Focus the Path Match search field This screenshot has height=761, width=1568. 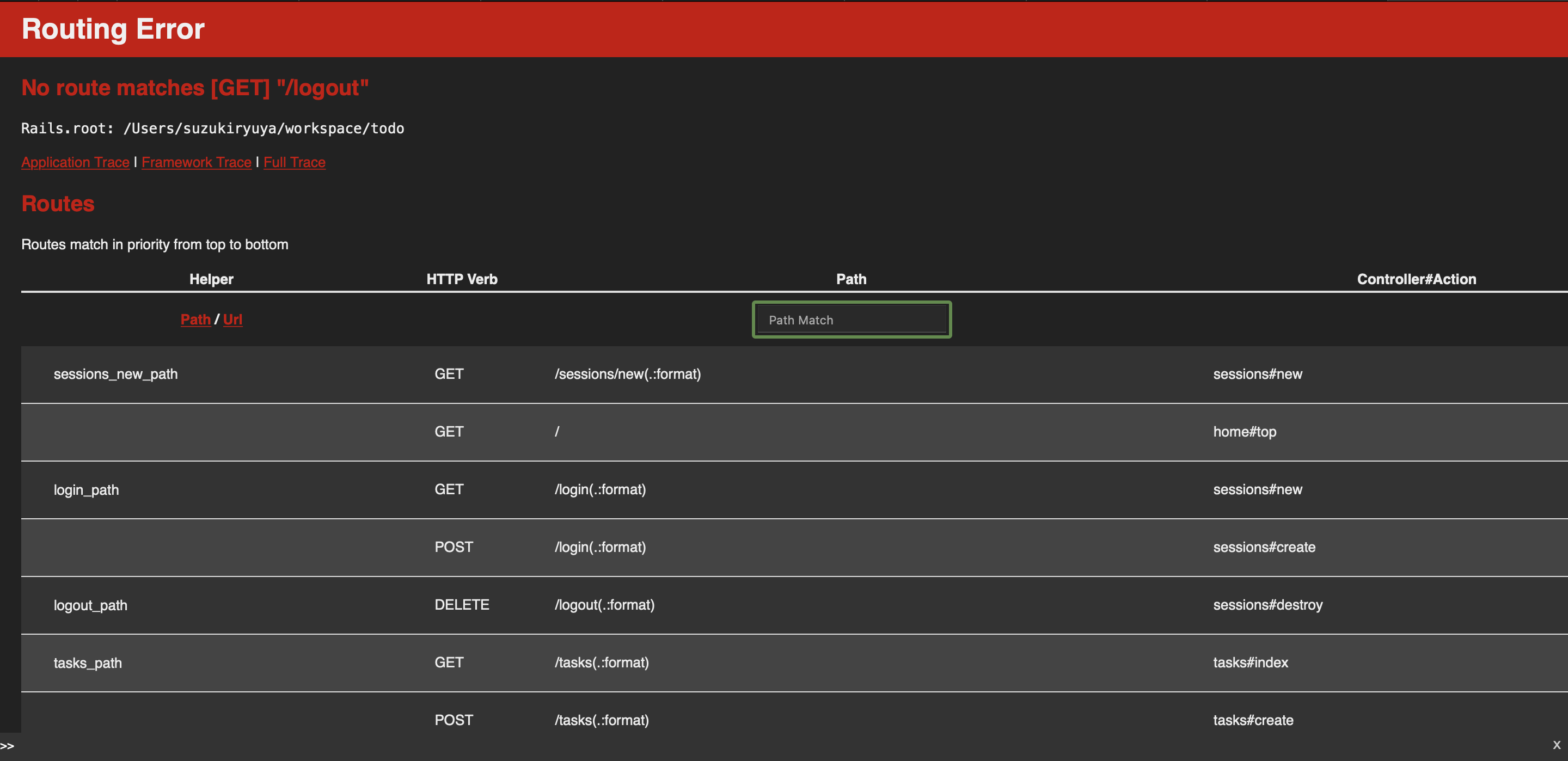tap(852, 320)
